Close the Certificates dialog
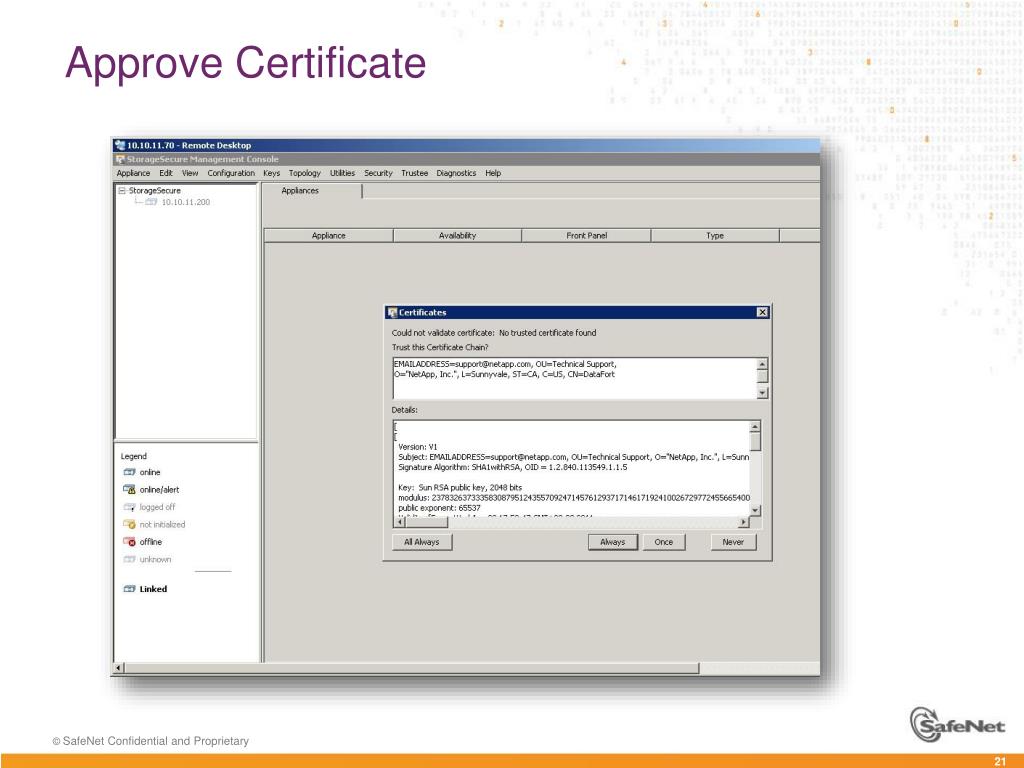The height and width of the screenshot is (768, 1024). (762, 312)
